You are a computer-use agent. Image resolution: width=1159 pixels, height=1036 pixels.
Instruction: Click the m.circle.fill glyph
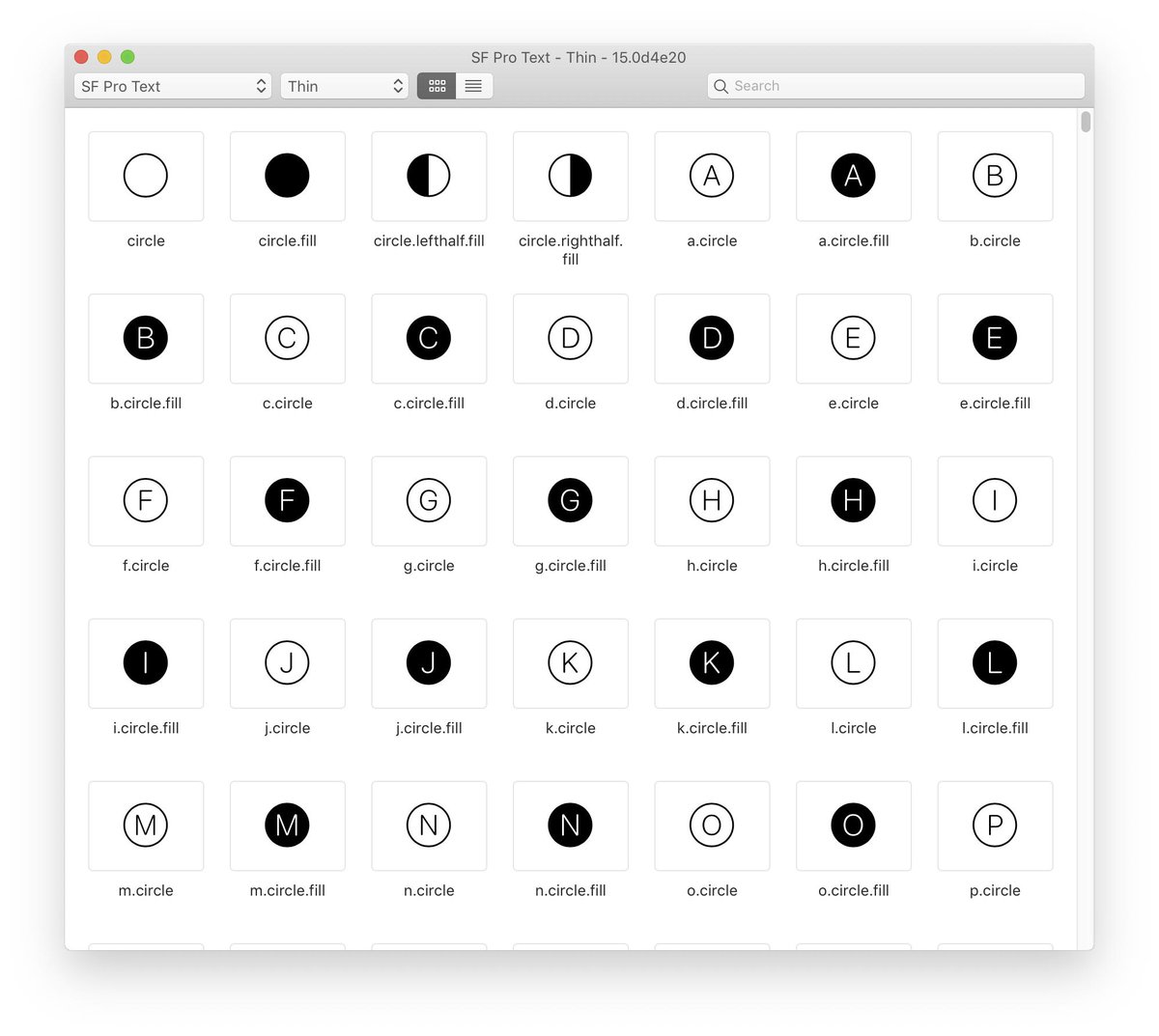coord(288,826)
